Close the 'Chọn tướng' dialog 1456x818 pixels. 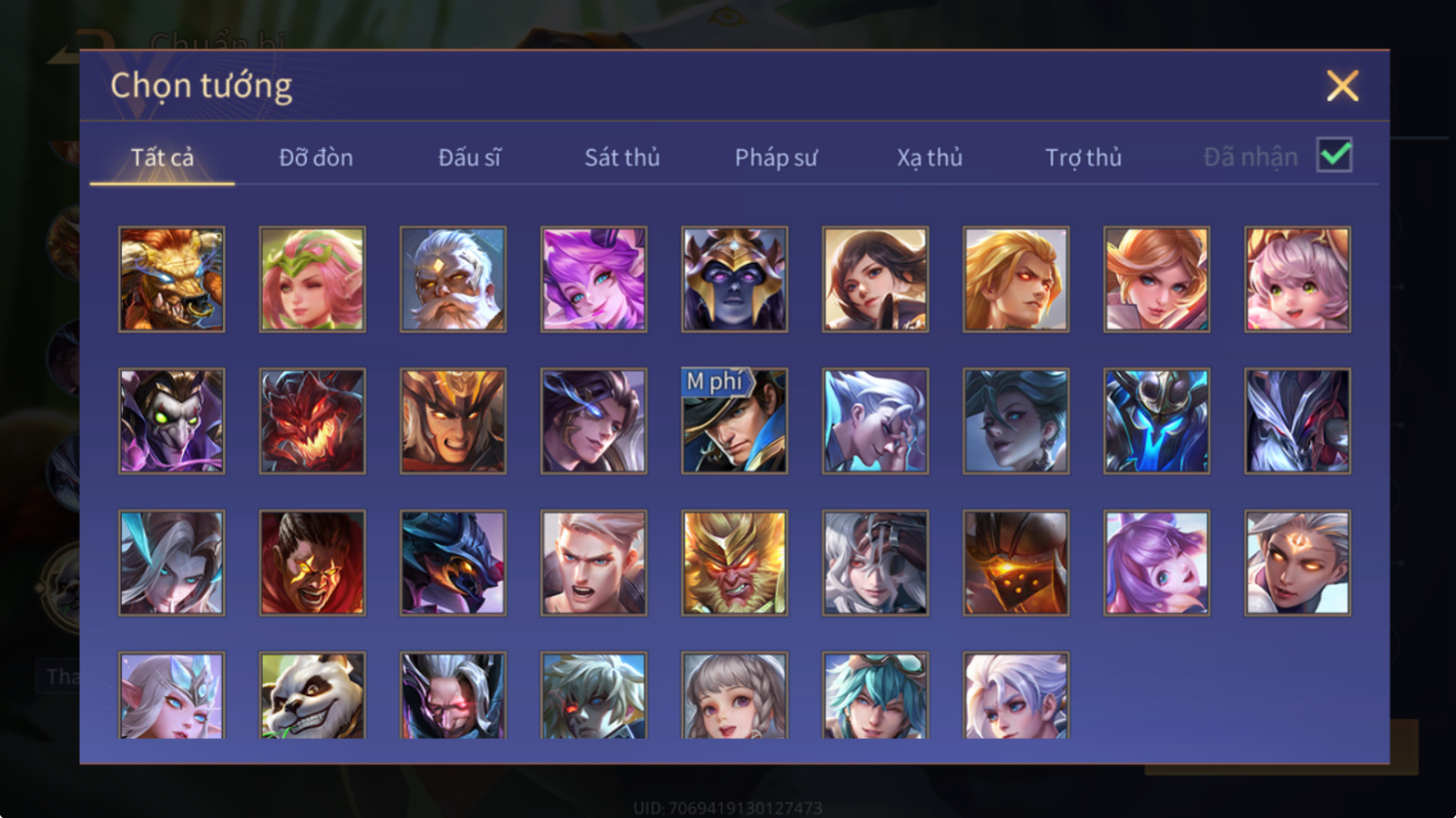(x=1342, y=86)
